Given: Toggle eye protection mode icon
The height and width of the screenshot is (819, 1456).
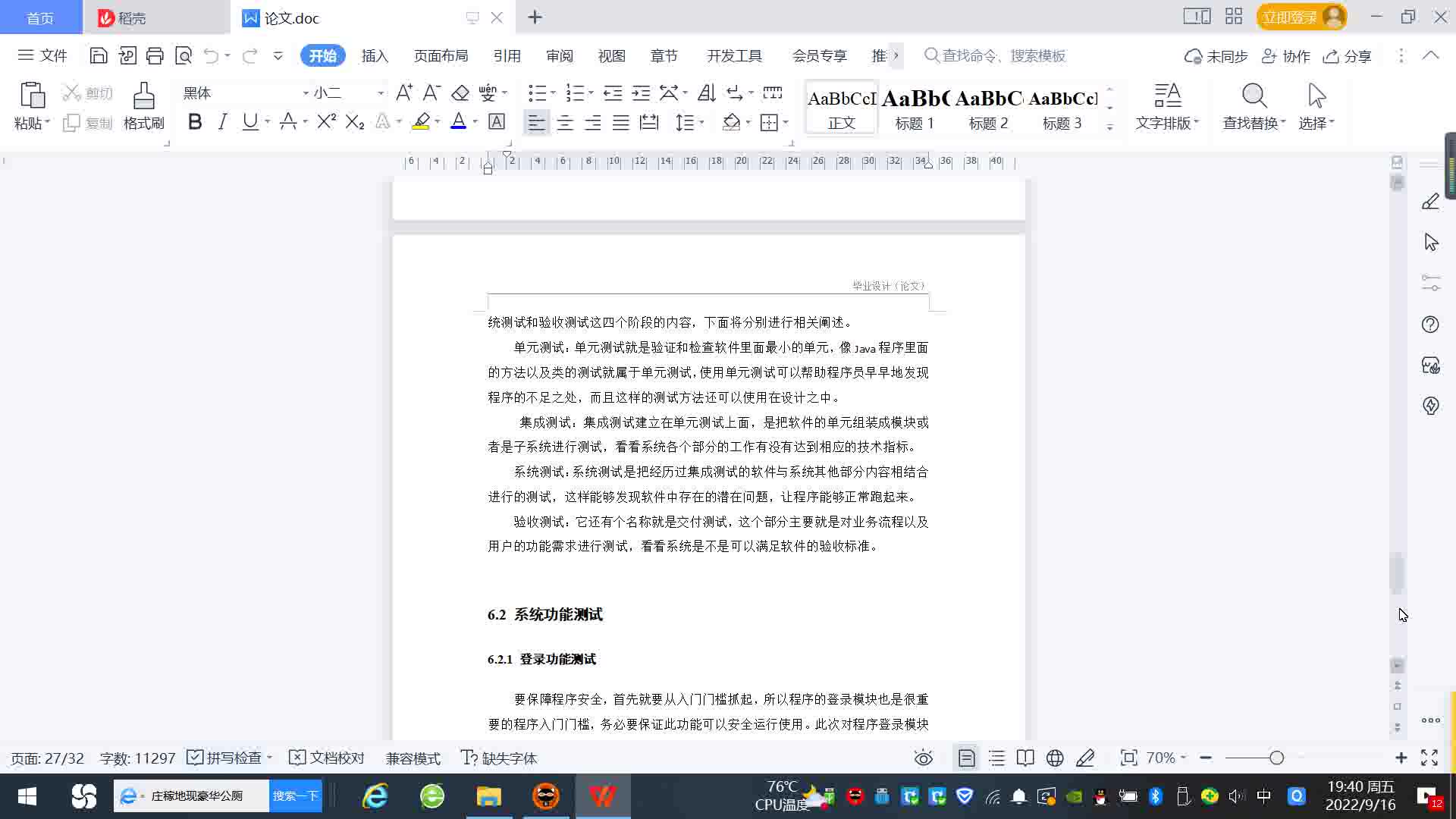Looking at the screenshot, I should pos(923,758).
